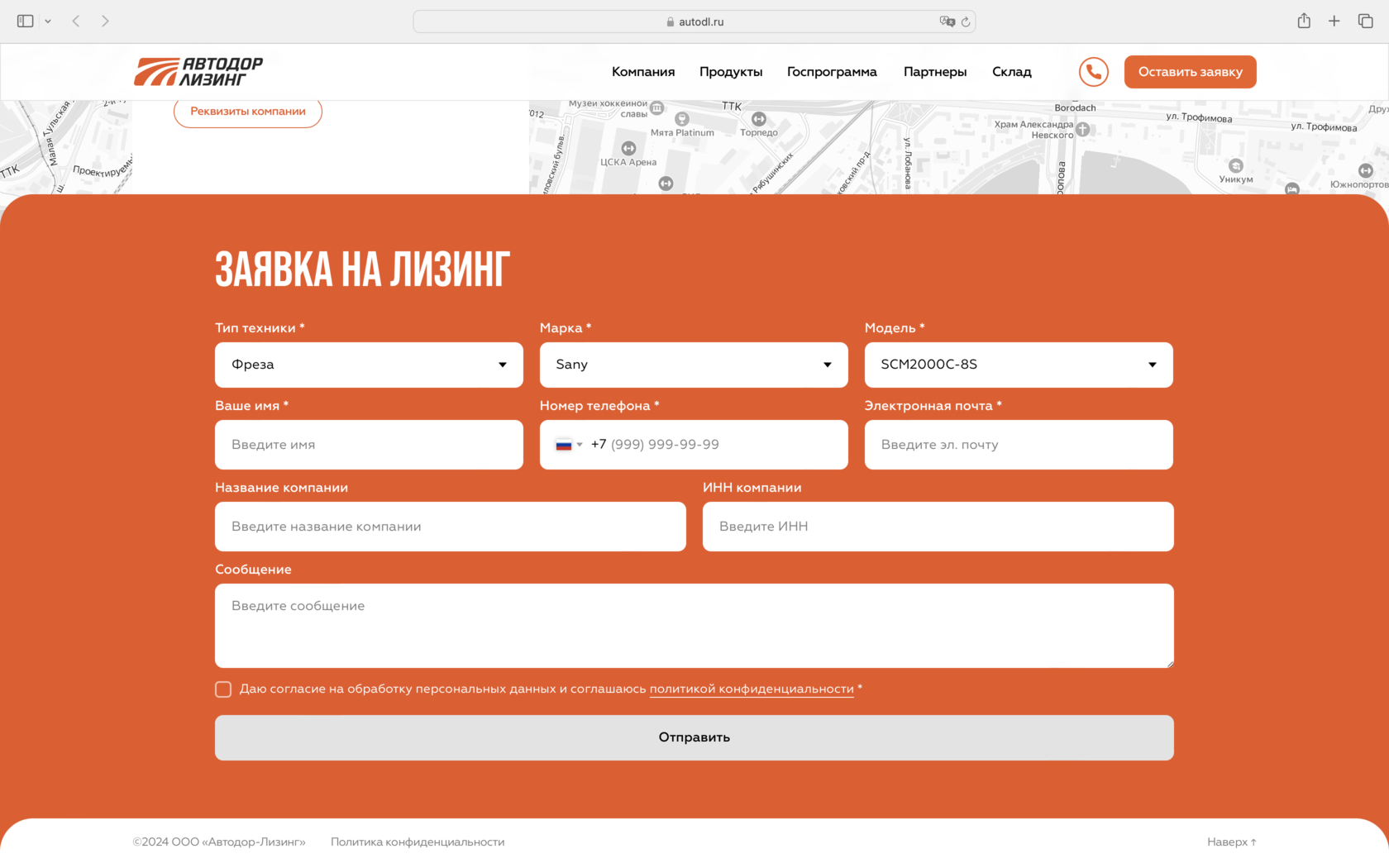
Task: Open the Продукты menu item
Action: pos(731,72)
